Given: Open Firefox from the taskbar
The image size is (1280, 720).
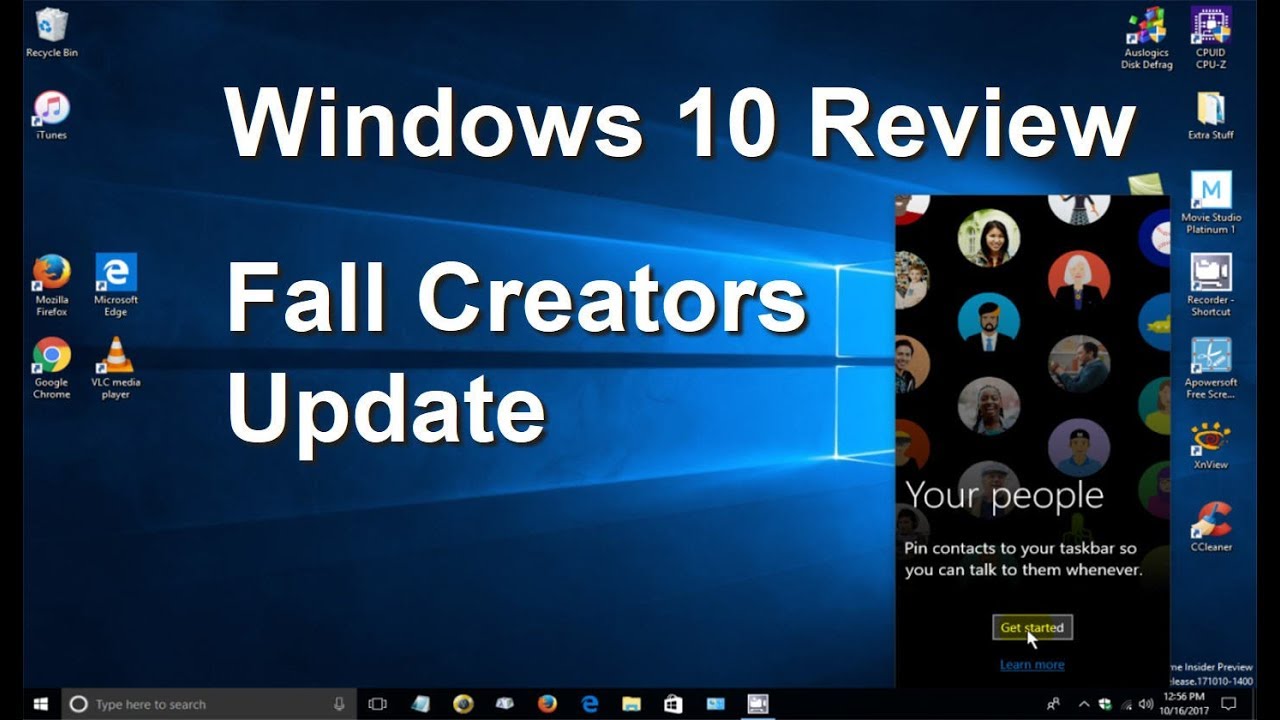Looking at the screenshot, I should click(x=546, y=704).
